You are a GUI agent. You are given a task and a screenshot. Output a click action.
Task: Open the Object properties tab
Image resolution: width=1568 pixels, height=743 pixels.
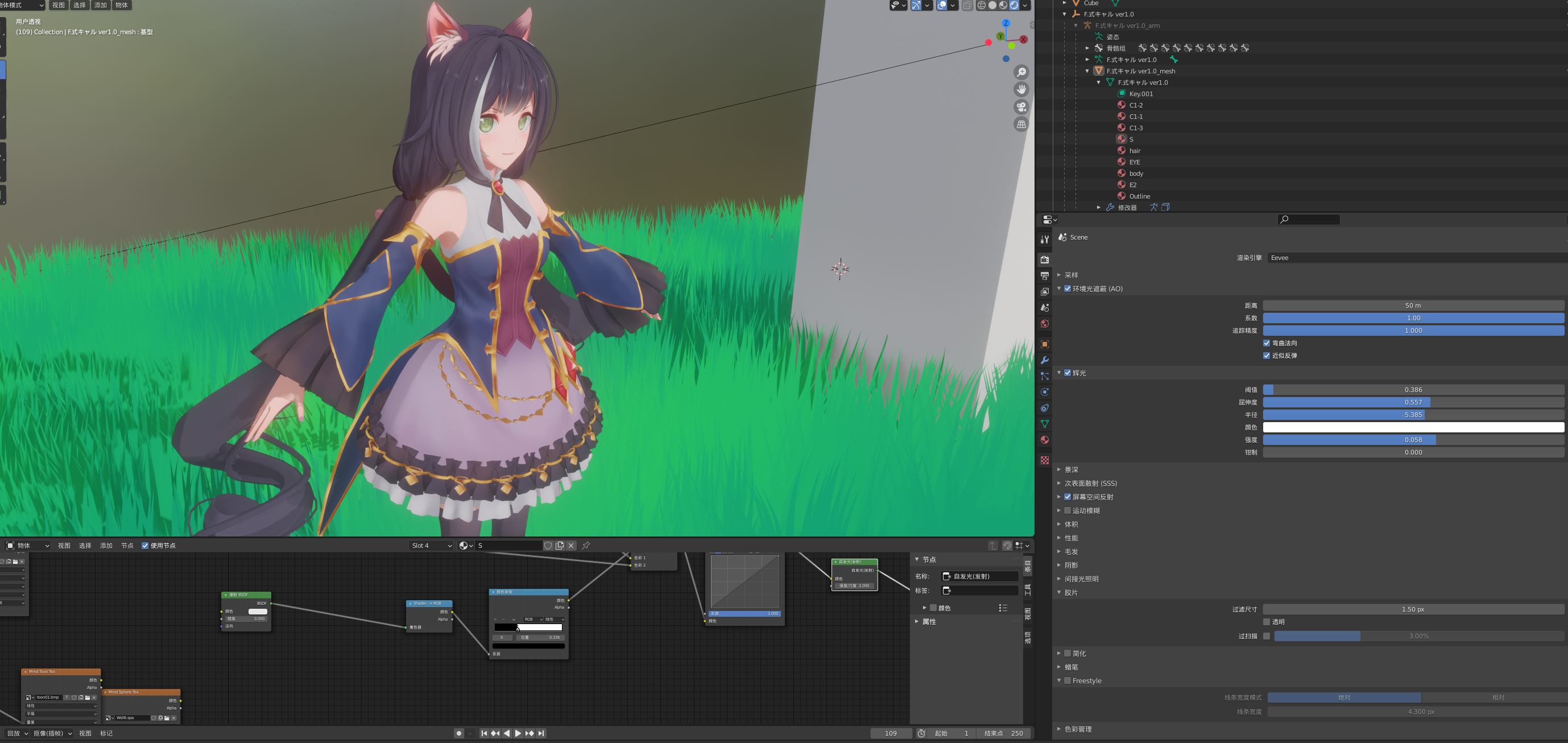point(1045,344)
